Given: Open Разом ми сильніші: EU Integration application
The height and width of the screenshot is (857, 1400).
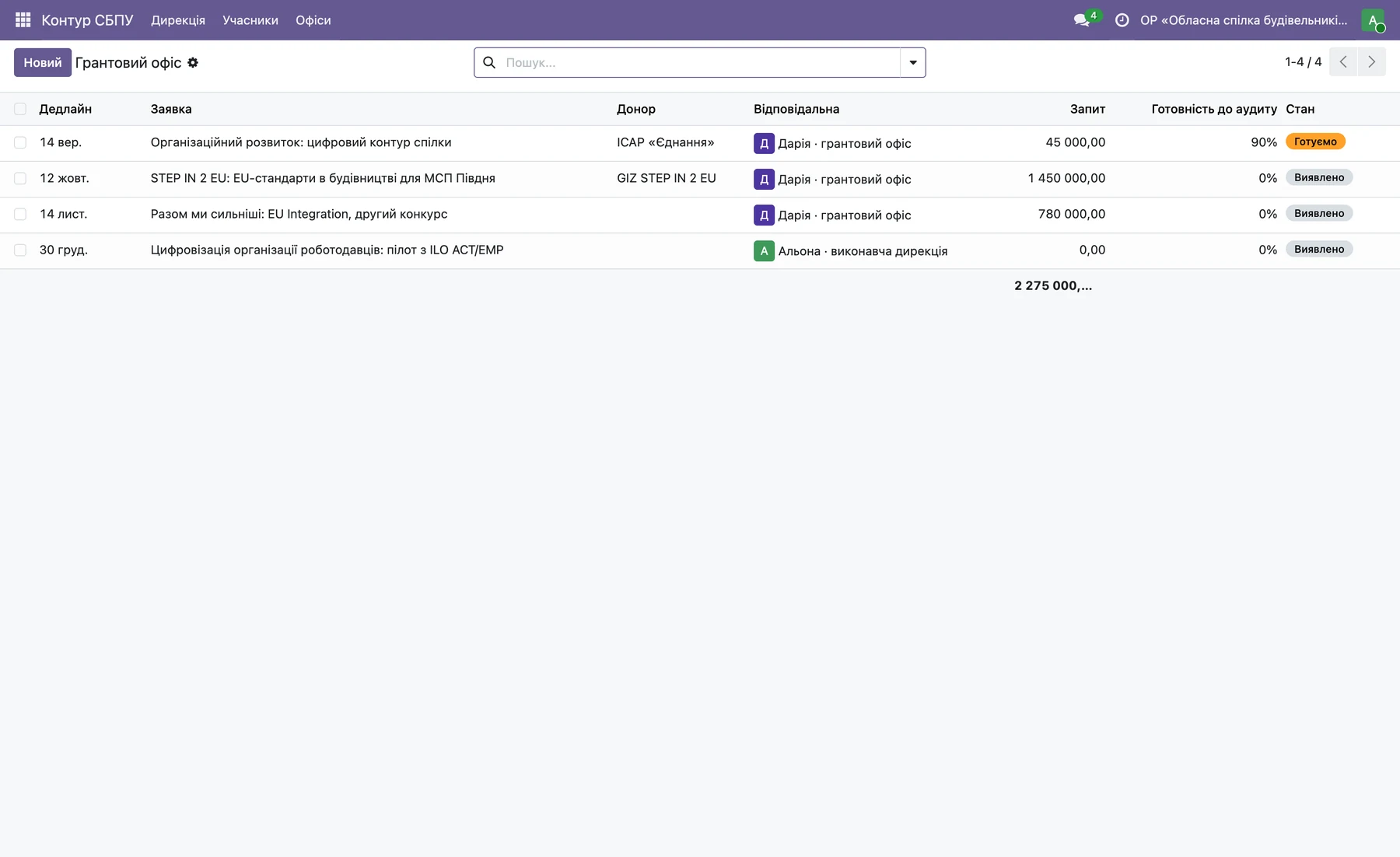Looking at the screenshot, I should (299, 214).
